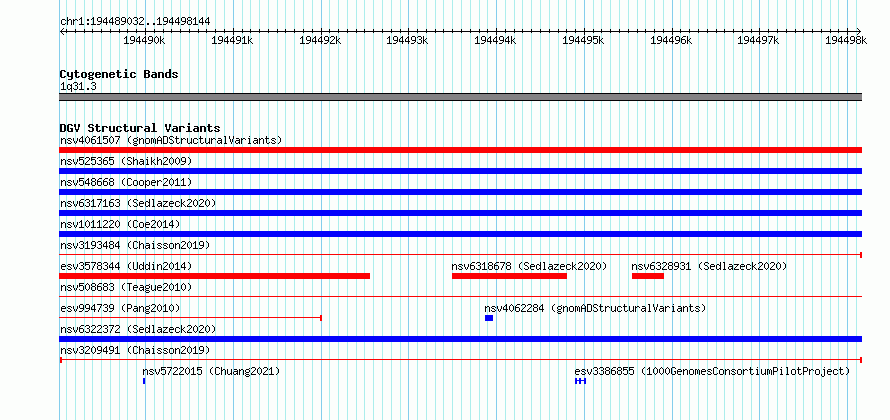890x420 pixels.
Task: Click the blue bar under nsv6317163
Action: coord(460,213)
